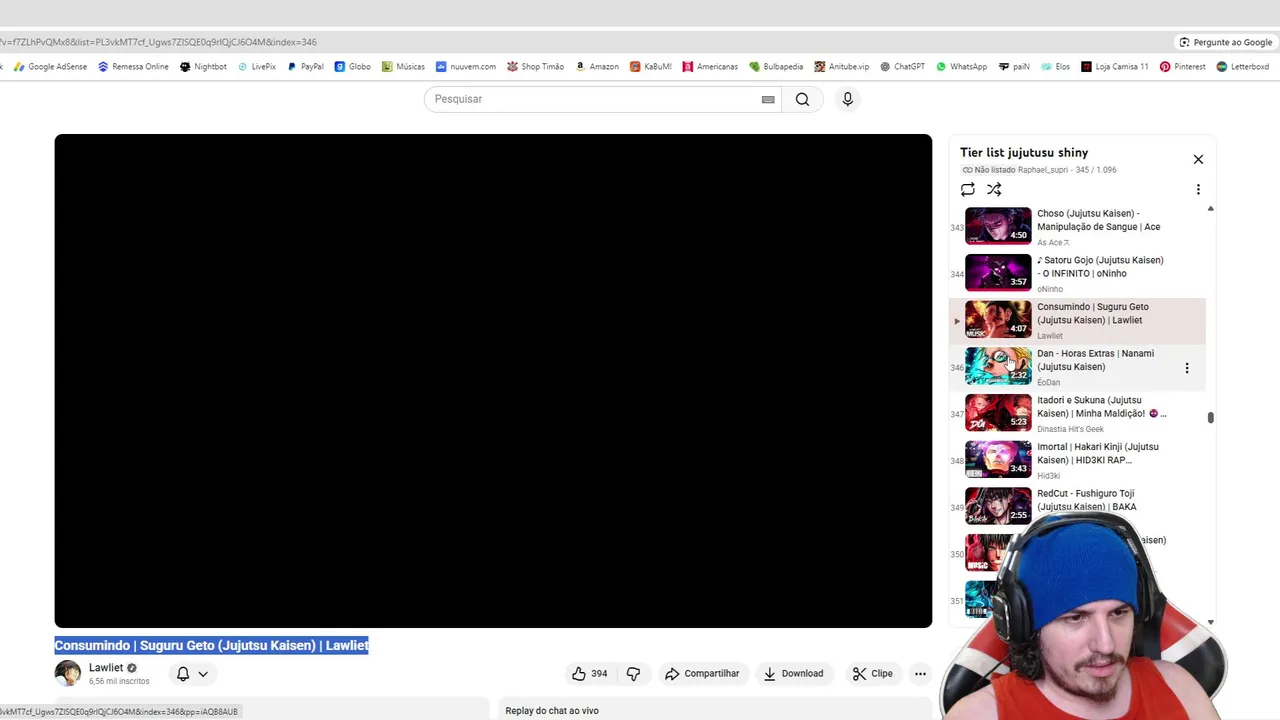Screen dimensions: 1280x720
Task: Open the paiN bookmark
Action: point(1014,67)
